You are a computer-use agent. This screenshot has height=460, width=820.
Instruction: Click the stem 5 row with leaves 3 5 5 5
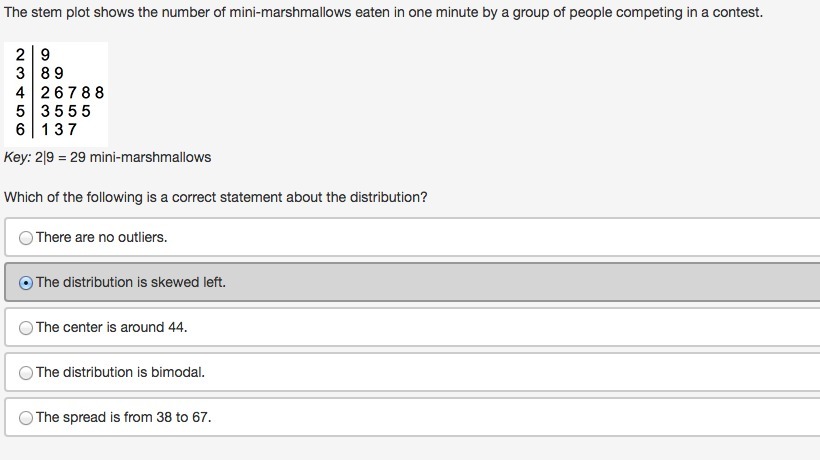point(66,111)
